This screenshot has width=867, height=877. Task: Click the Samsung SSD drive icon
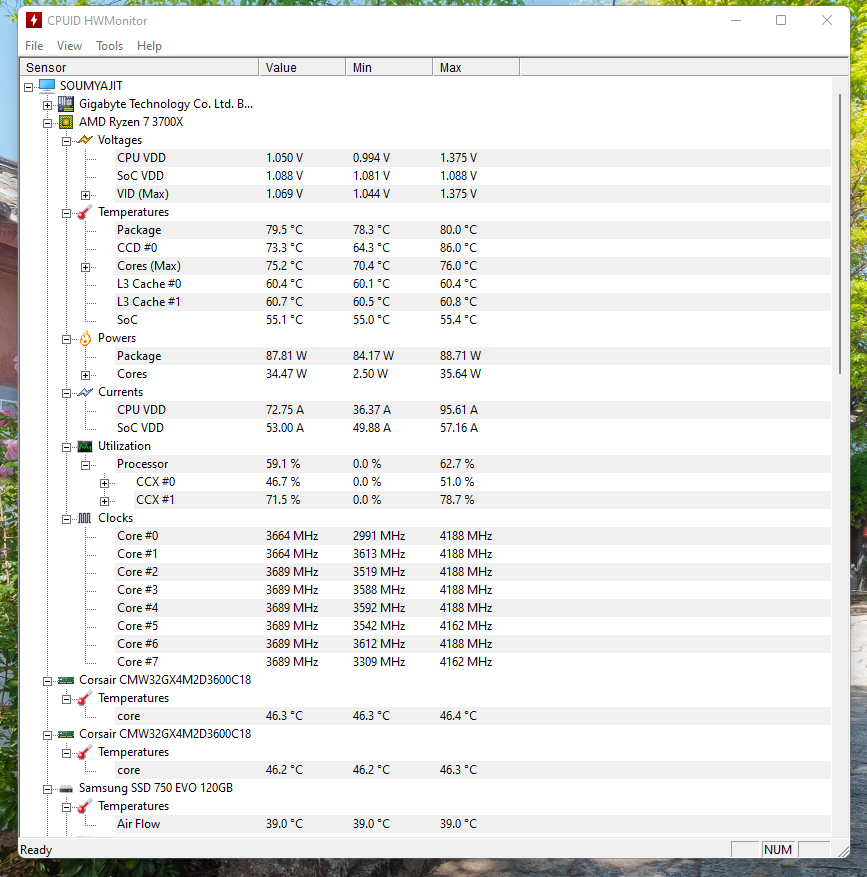(66, 789)
